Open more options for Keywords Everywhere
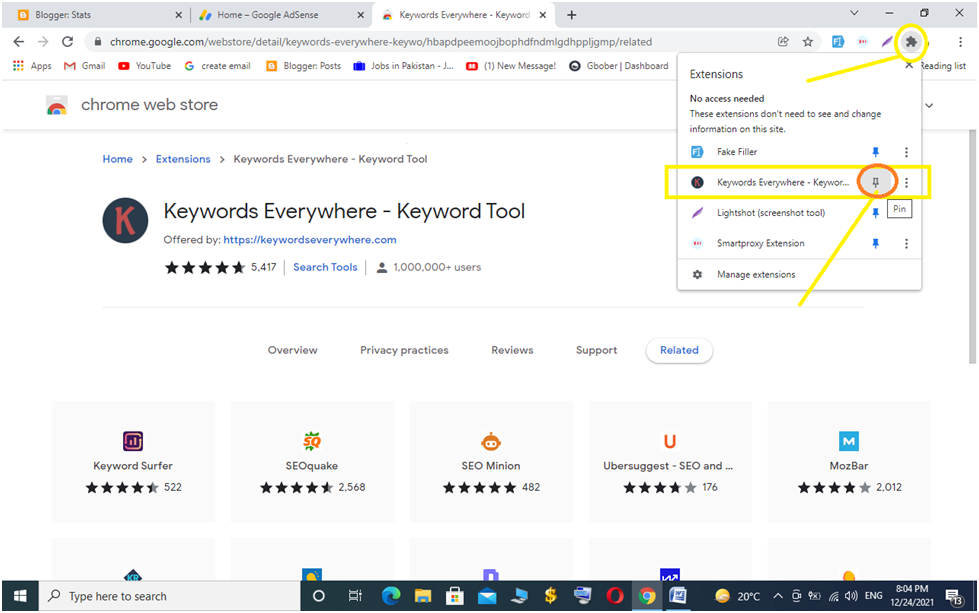The height and width of the screenshot is (613, 979). [907, 182]
